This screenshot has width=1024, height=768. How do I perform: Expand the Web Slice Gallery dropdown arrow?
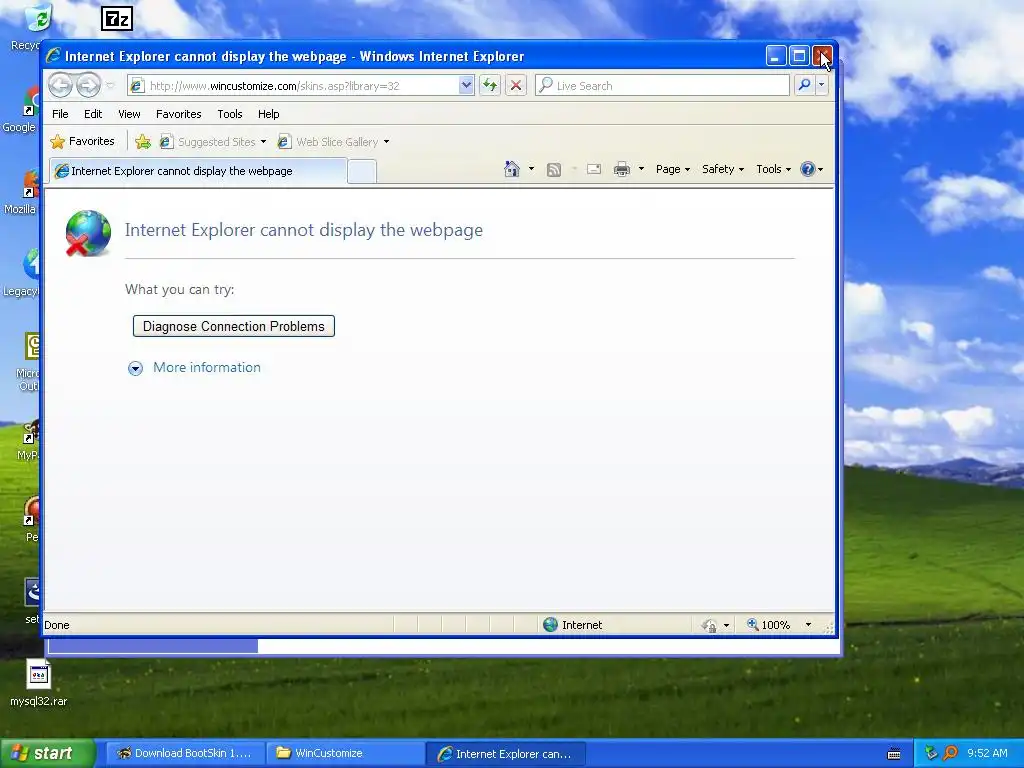click(x=387, y=142)
